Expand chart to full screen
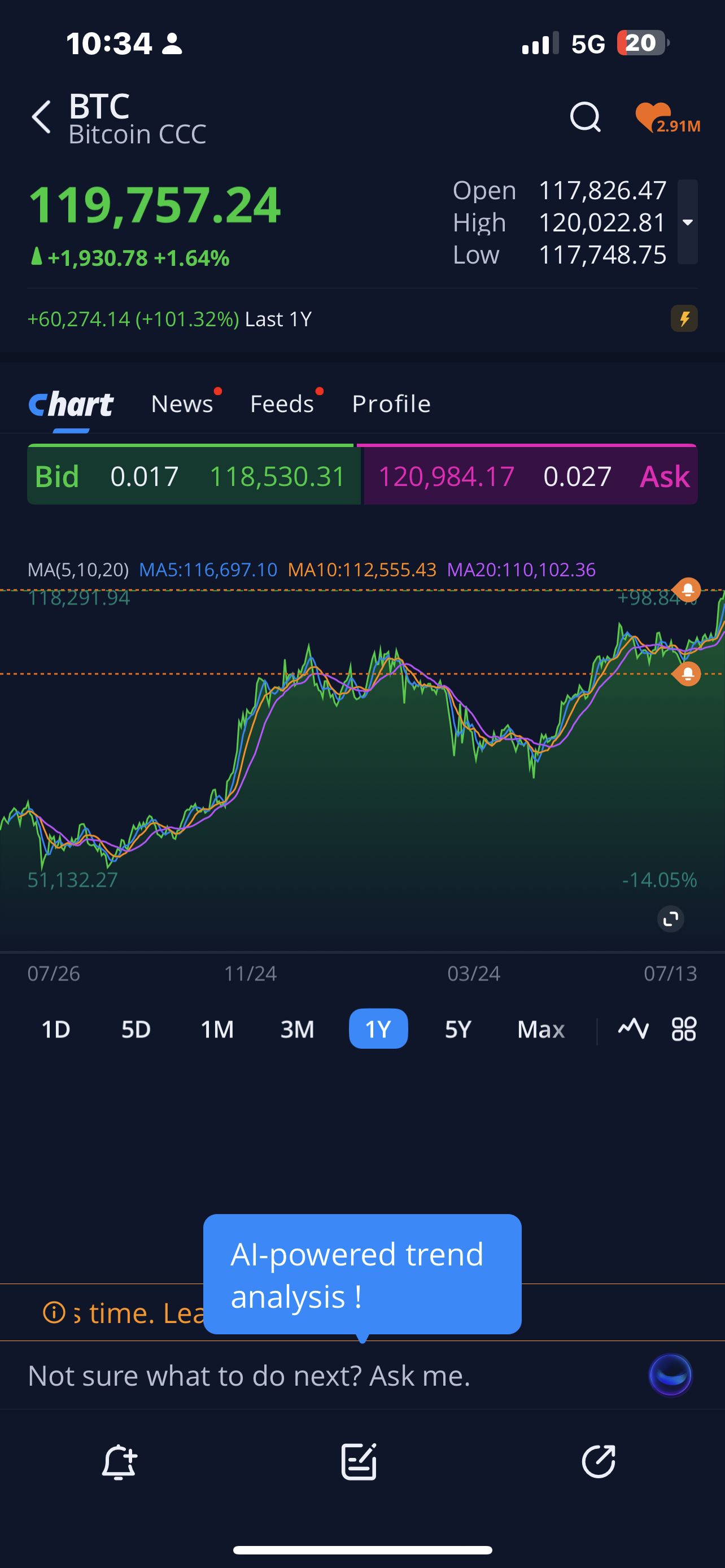725x1568 pixels. pos(671,919)
